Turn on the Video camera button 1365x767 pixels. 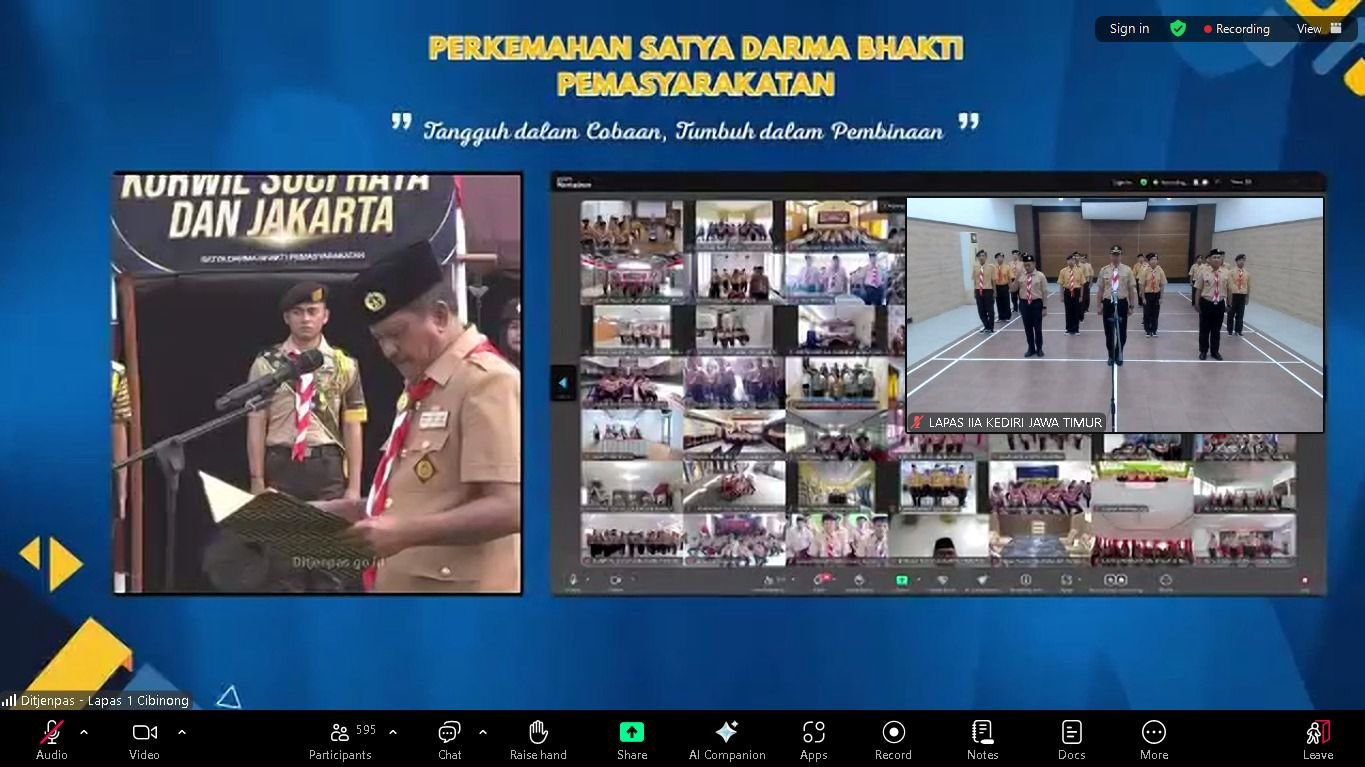pos(144,740)
